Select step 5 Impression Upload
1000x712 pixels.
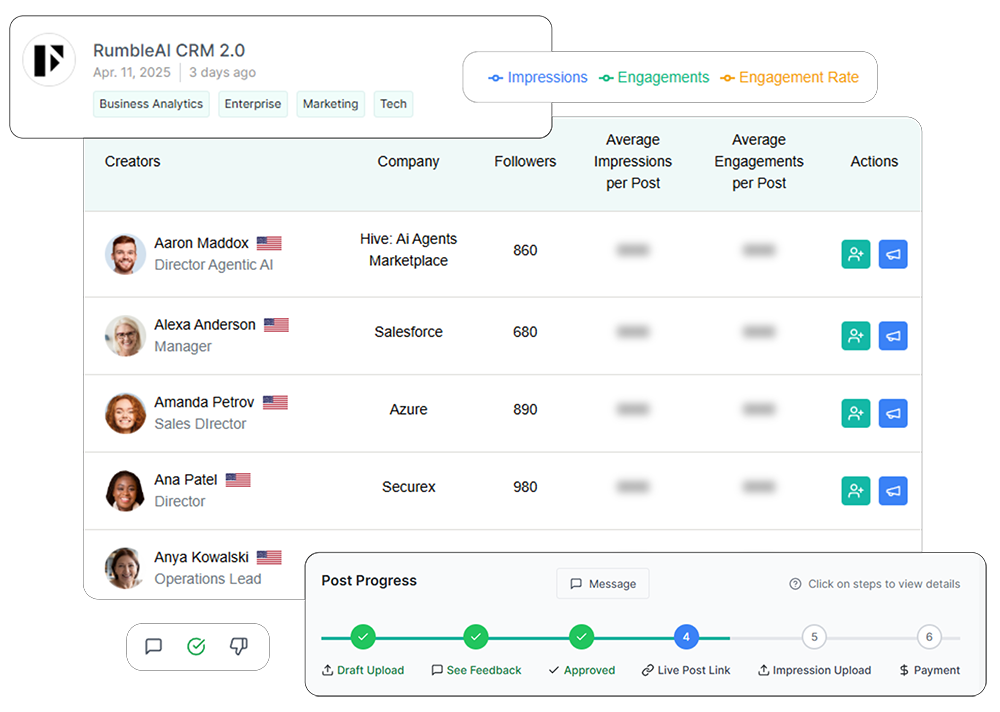pos(814,637)
